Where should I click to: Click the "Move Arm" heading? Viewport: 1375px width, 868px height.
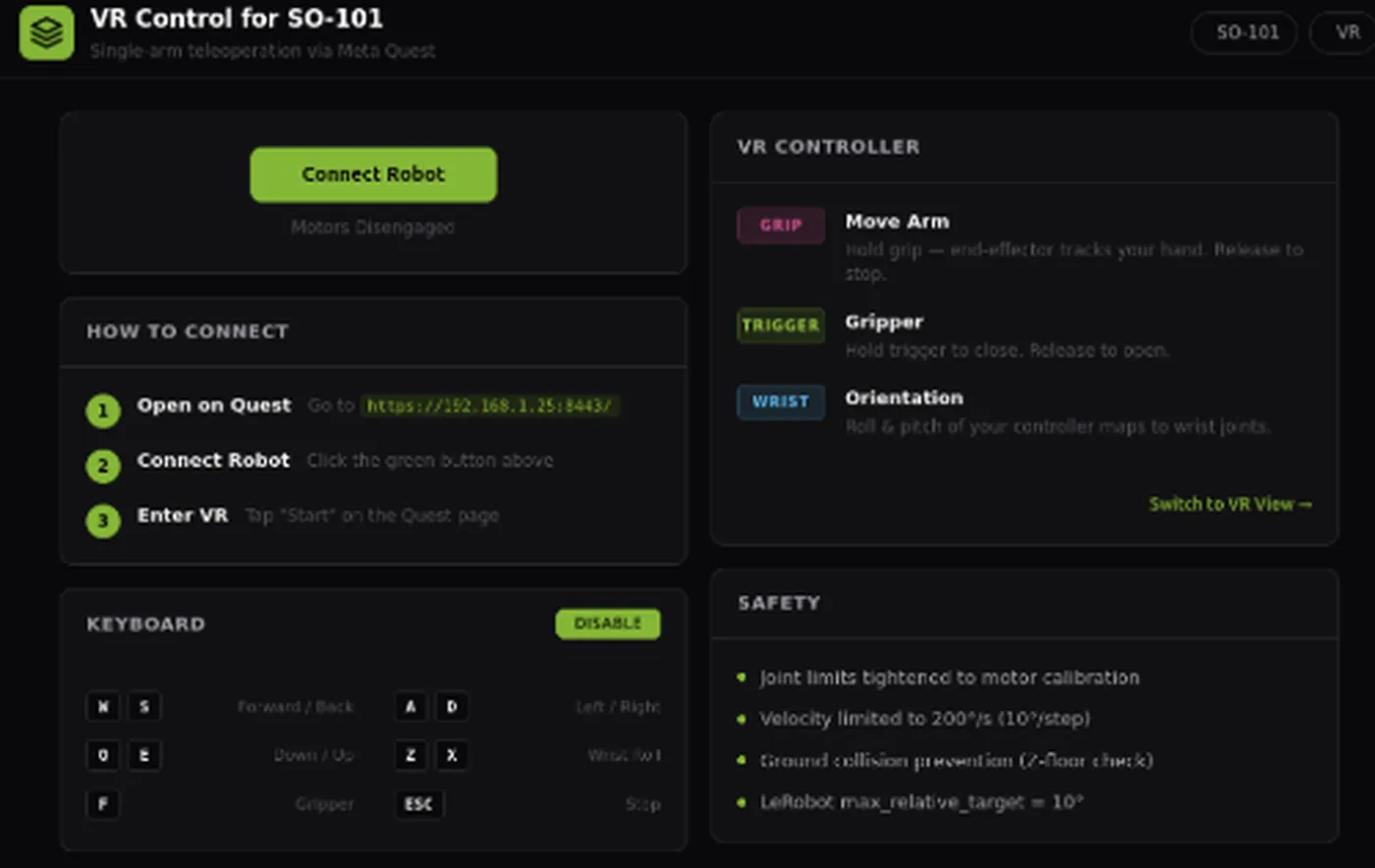tap(898, 222)
